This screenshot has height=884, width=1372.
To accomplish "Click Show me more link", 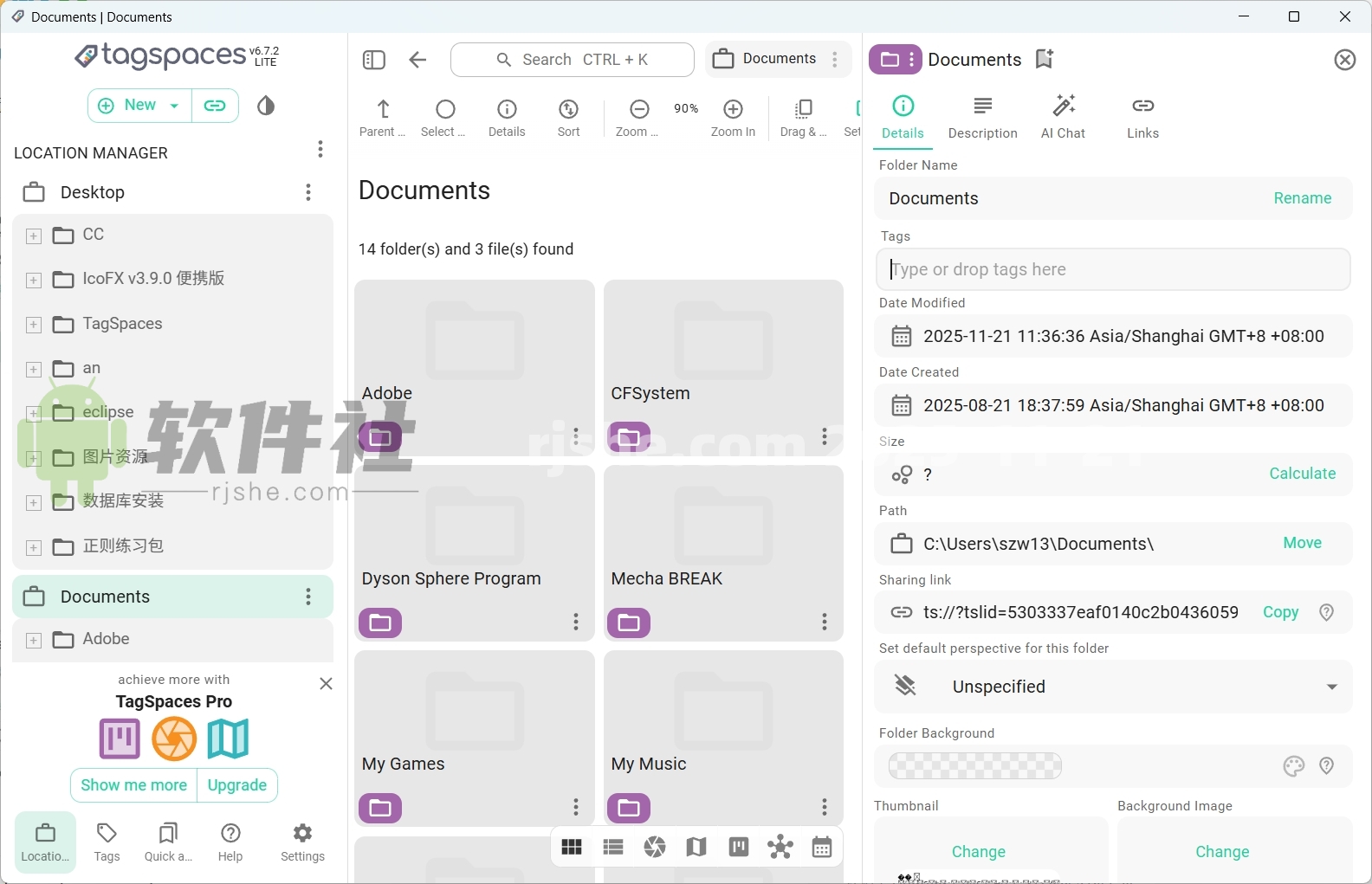I will point(133,785).
